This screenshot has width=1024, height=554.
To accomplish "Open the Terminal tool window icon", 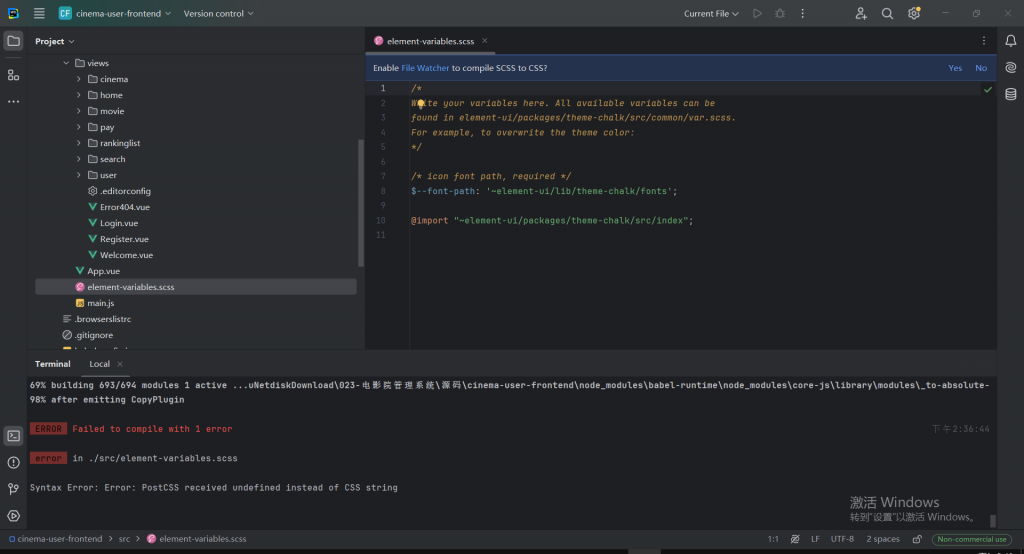I will pos(13,436).
